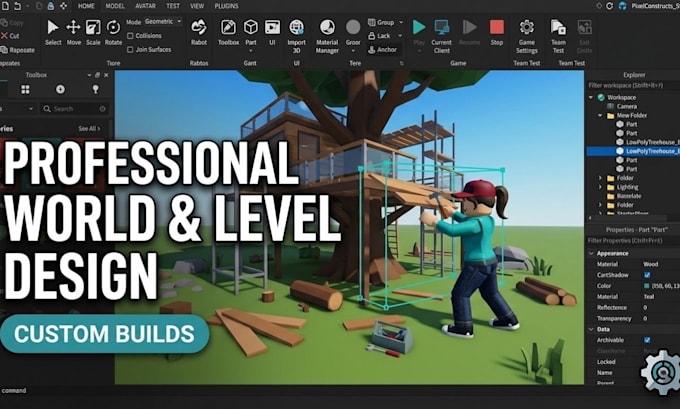Click the Resume playback button
Screen dimensions: 680x409
[x=469, y=32]
